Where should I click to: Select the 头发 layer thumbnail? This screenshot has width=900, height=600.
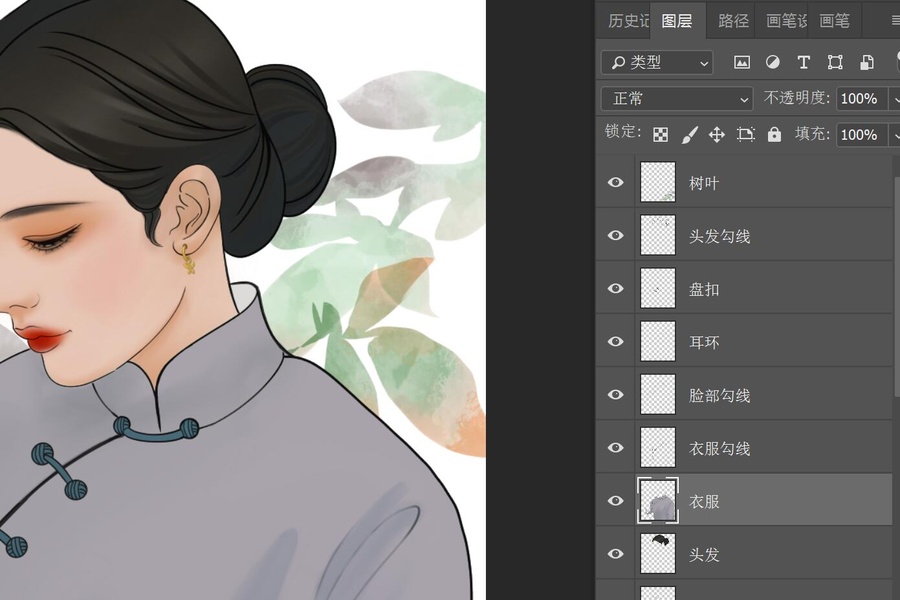tap(658, 553)
